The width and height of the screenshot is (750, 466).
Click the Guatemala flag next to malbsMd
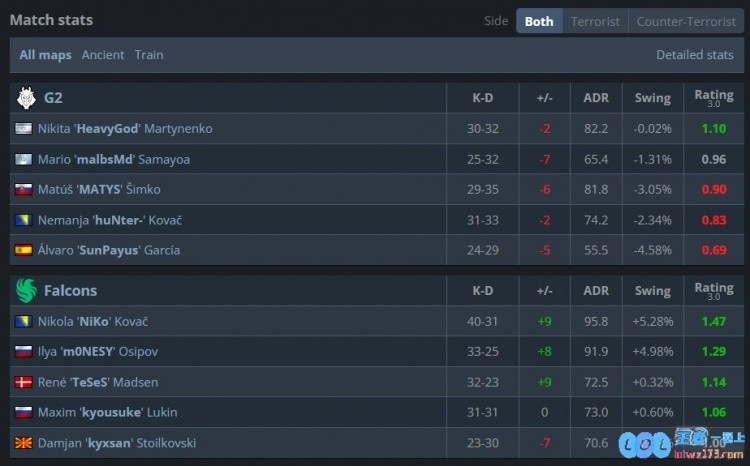(x=23, y=159)
